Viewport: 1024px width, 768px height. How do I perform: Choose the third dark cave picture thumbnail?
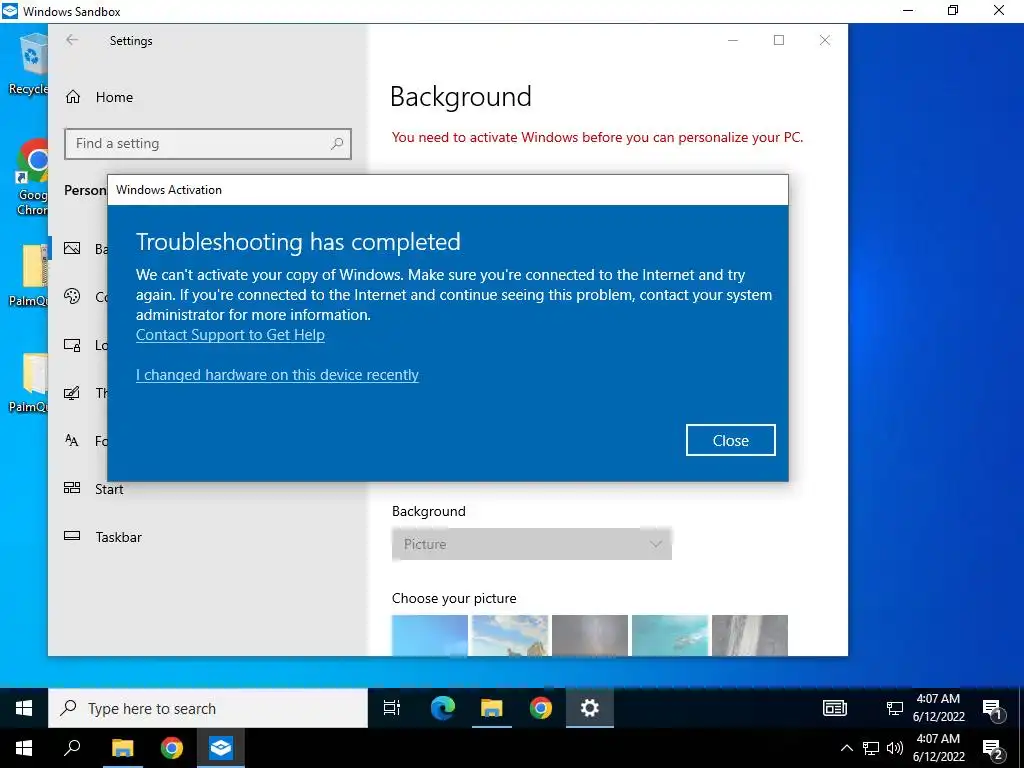[x=590, y=635]
